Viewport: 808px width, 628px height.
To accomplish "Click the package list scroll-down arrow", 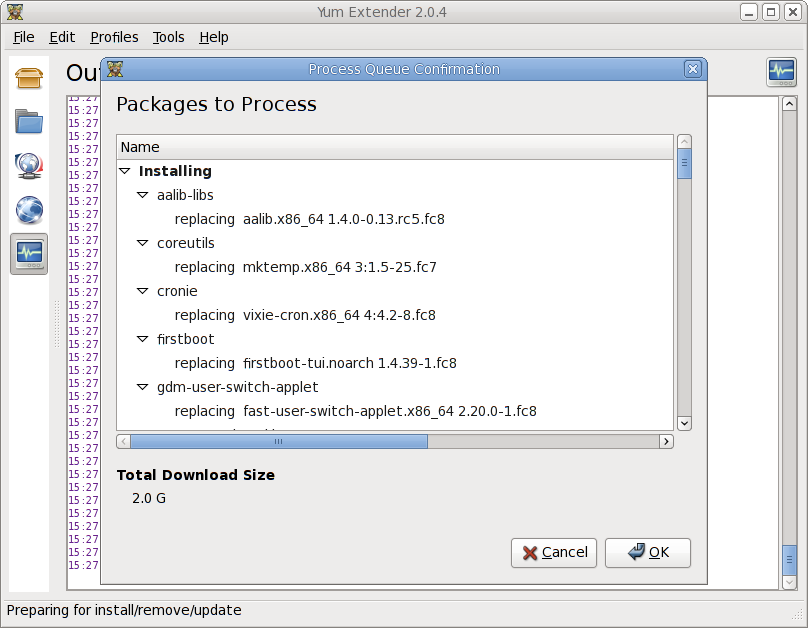I will pos(684,423).
